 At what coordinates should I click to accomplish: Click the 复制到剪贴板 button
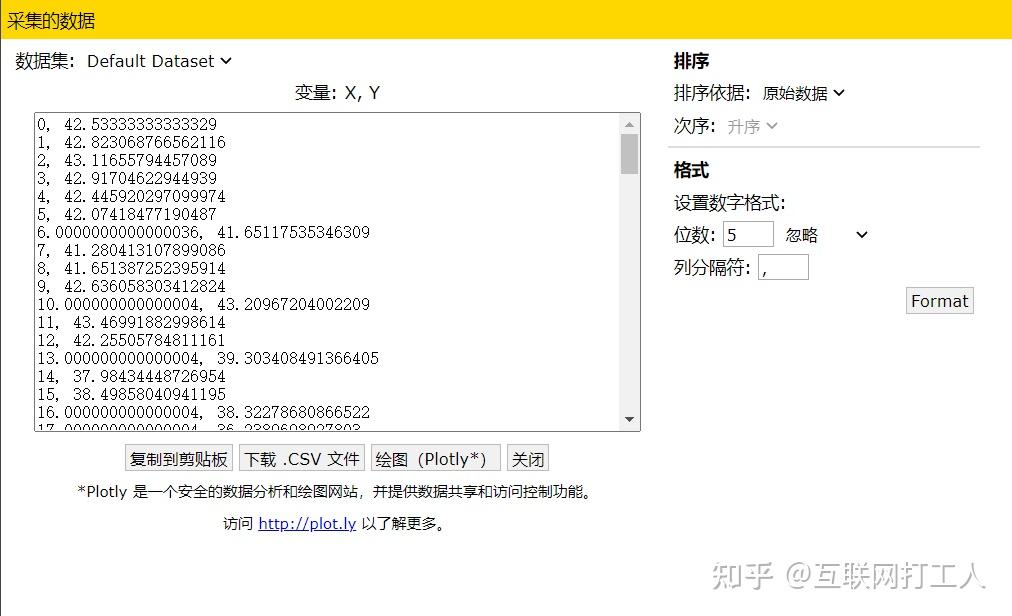(178, 457)
